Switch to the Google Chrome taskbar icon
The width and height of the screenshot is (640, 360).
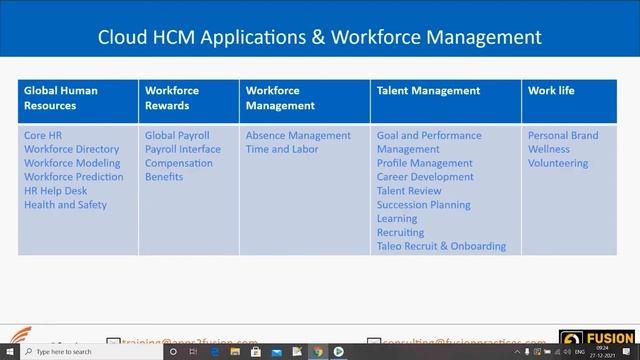pyautogui.click(x=318, y=351)
